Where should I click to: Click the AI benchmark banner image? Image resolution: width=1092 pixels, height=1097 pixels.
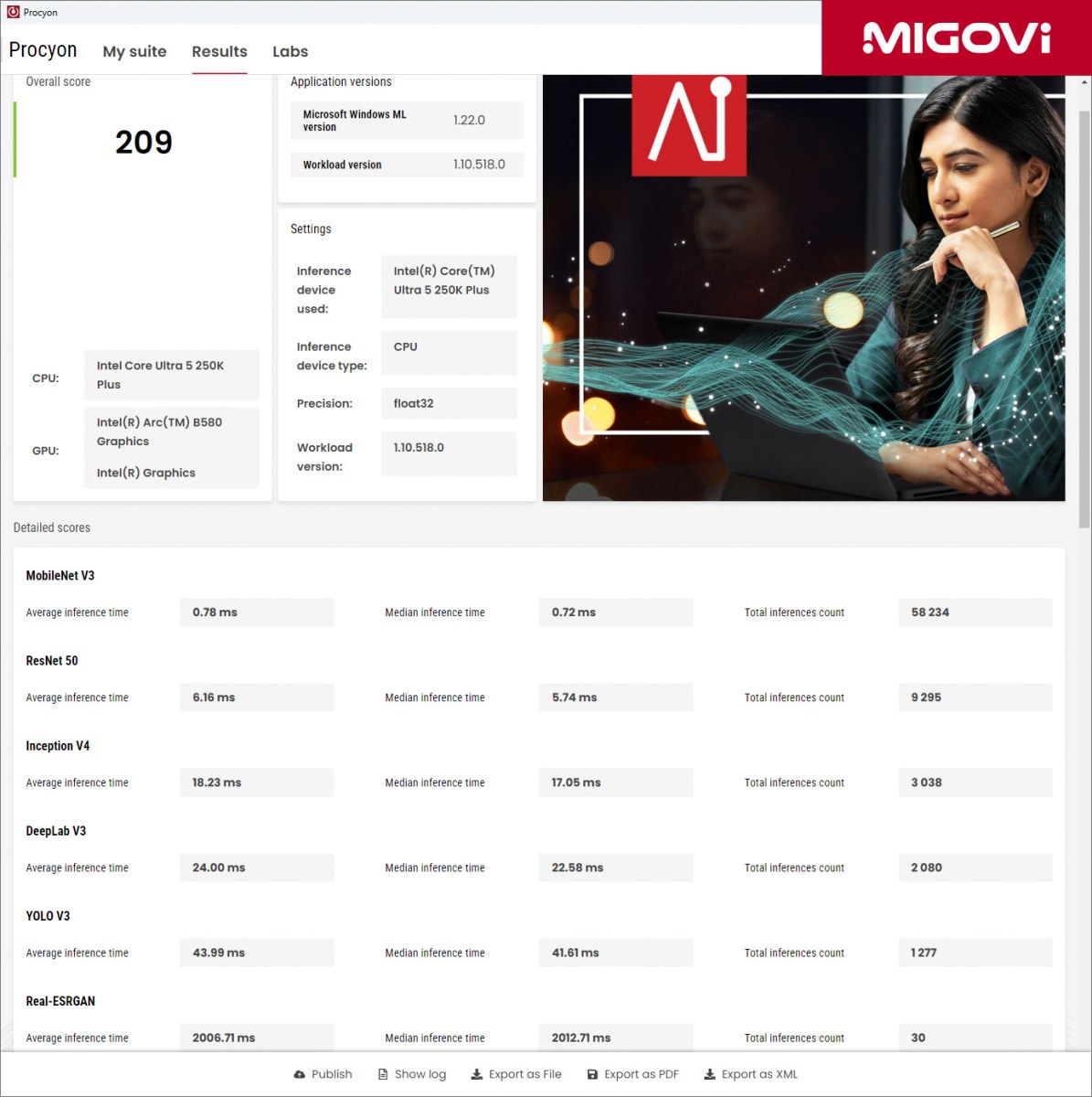pyautogui.click(x=803, y=288)
